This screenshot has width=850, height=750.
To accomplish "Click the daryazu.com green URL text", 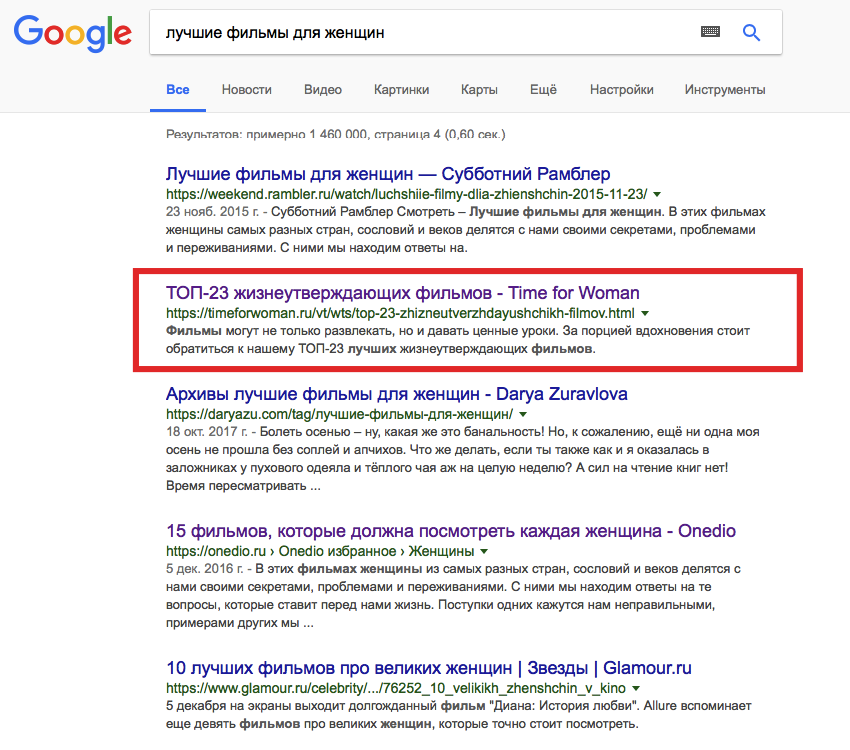I will coord(339,414).
